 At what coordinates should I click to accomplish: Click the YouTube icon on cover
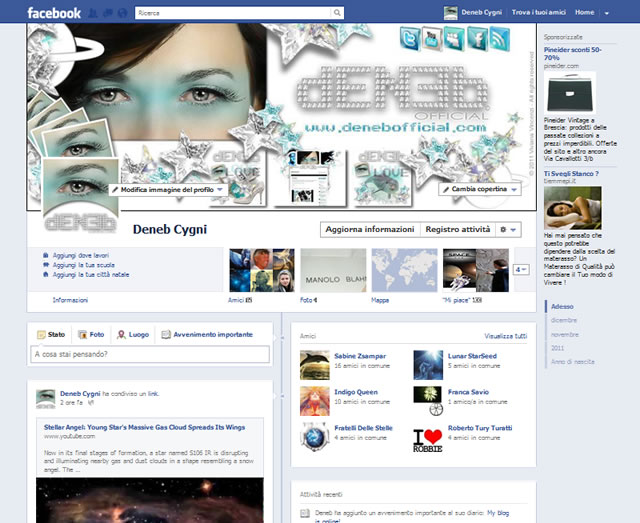pyautogui.click(x=432, y=39)
